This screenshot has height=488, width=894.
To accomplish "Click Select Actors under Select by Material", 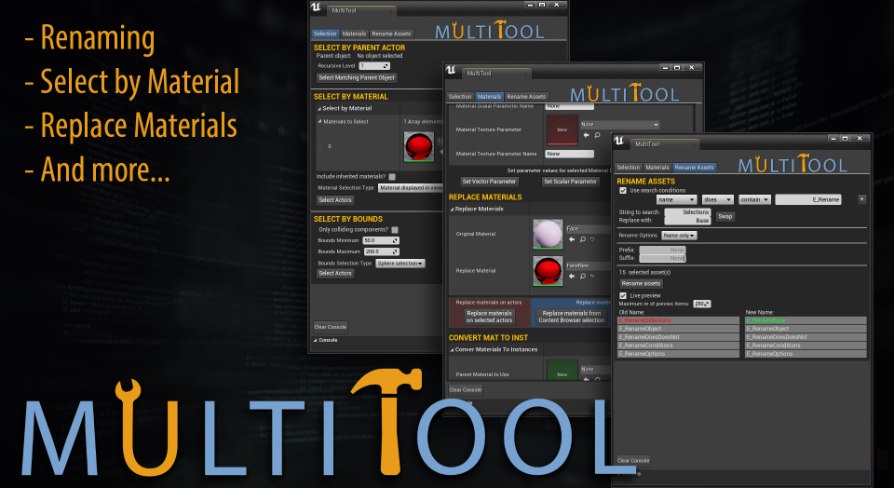I will point(335,200).
